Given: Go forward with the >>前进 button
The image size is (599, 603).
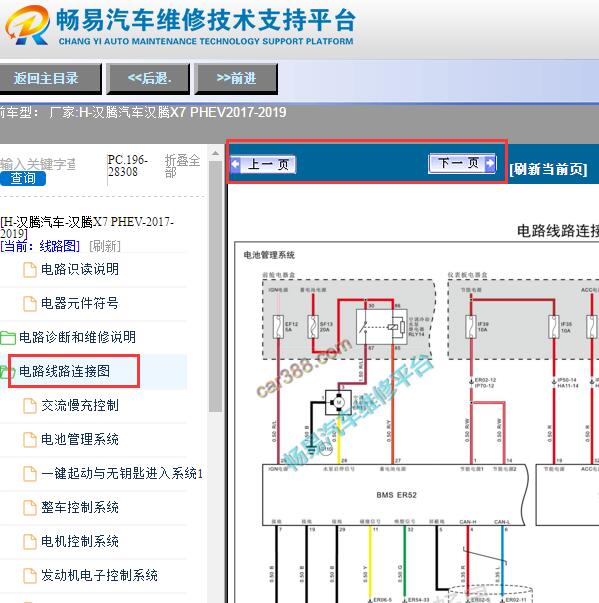Looking at the screenshot, I should point(236,78).
